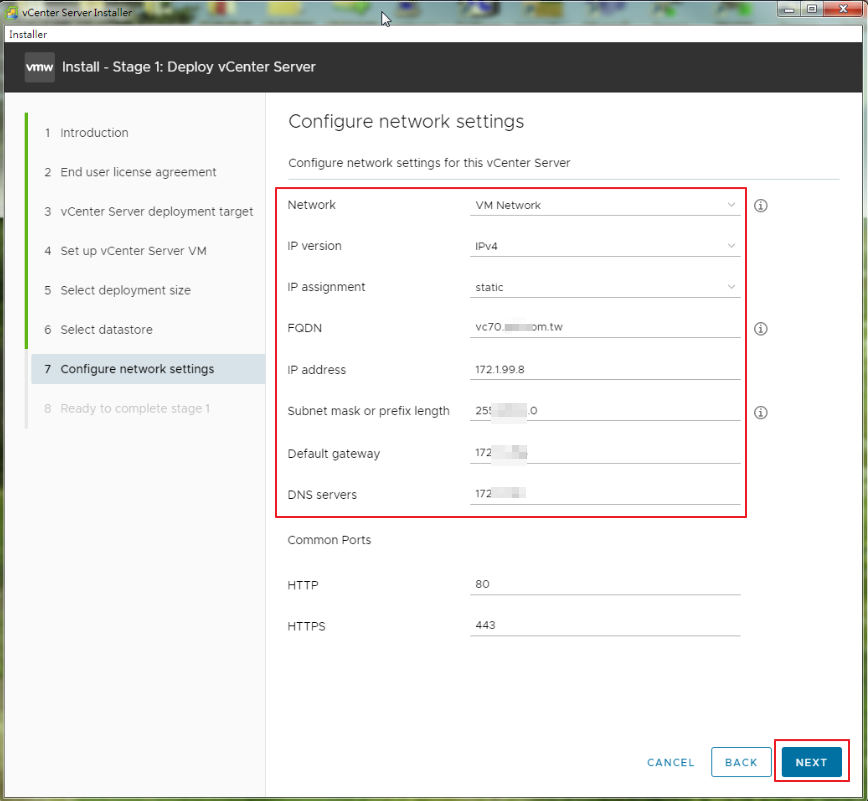Click the Common Ports heading
Screen dimensions: 868x801
pyautogui.click(x=329, y=540)
